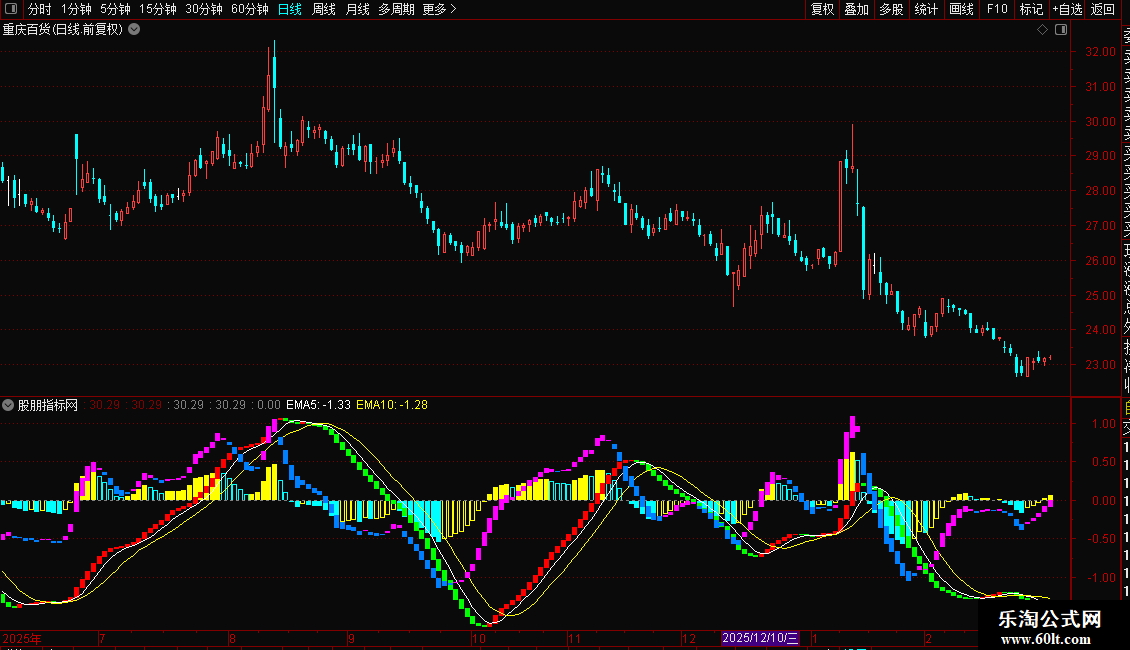This screenshot has width=1130, height=650.
Task: Switch to 月线 monthly chart
Action: coord(357,9)
